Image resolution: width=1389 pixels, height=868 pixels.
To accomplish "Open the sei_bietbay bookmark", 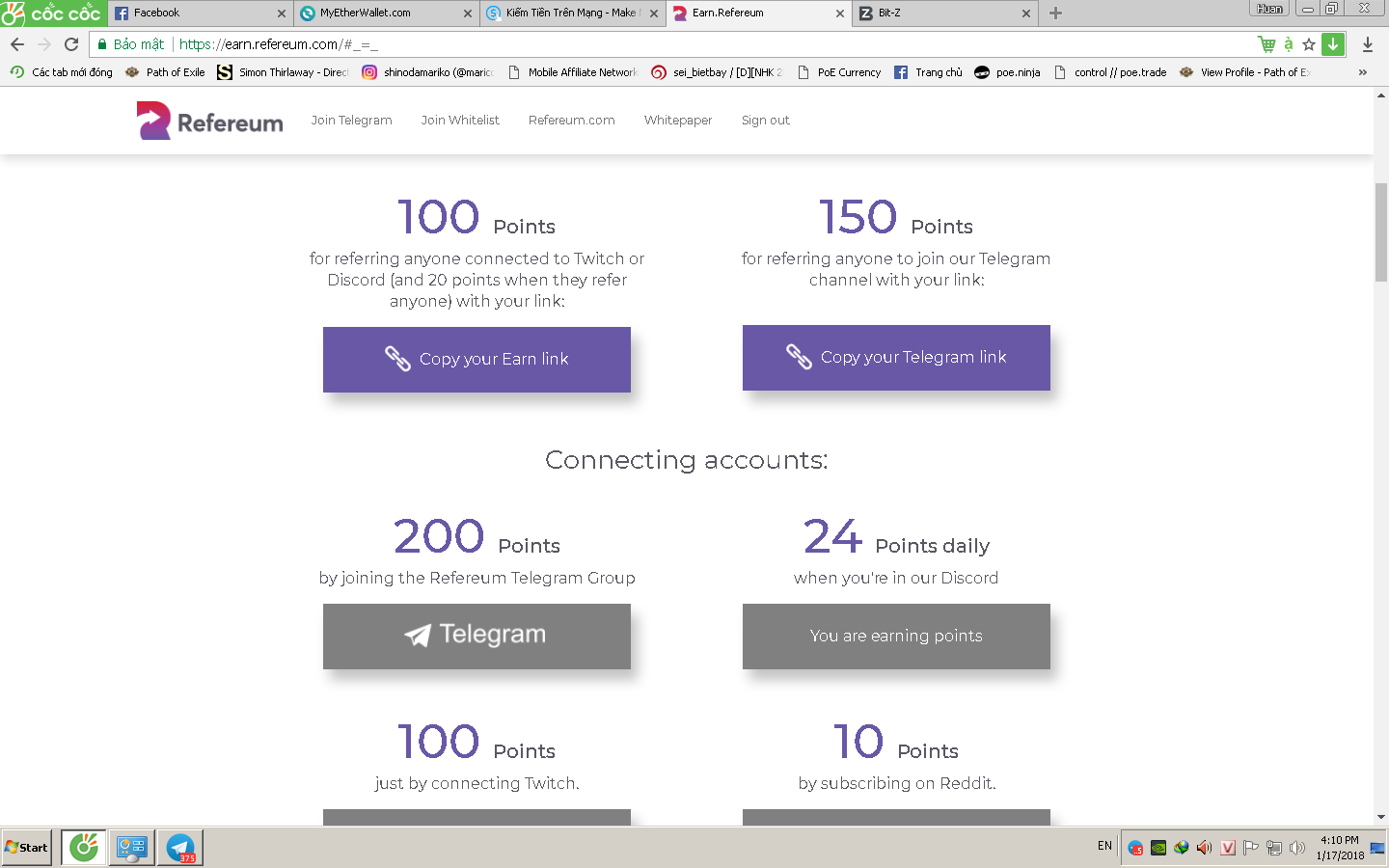I will pyautogui.click(x=717, y=72).
